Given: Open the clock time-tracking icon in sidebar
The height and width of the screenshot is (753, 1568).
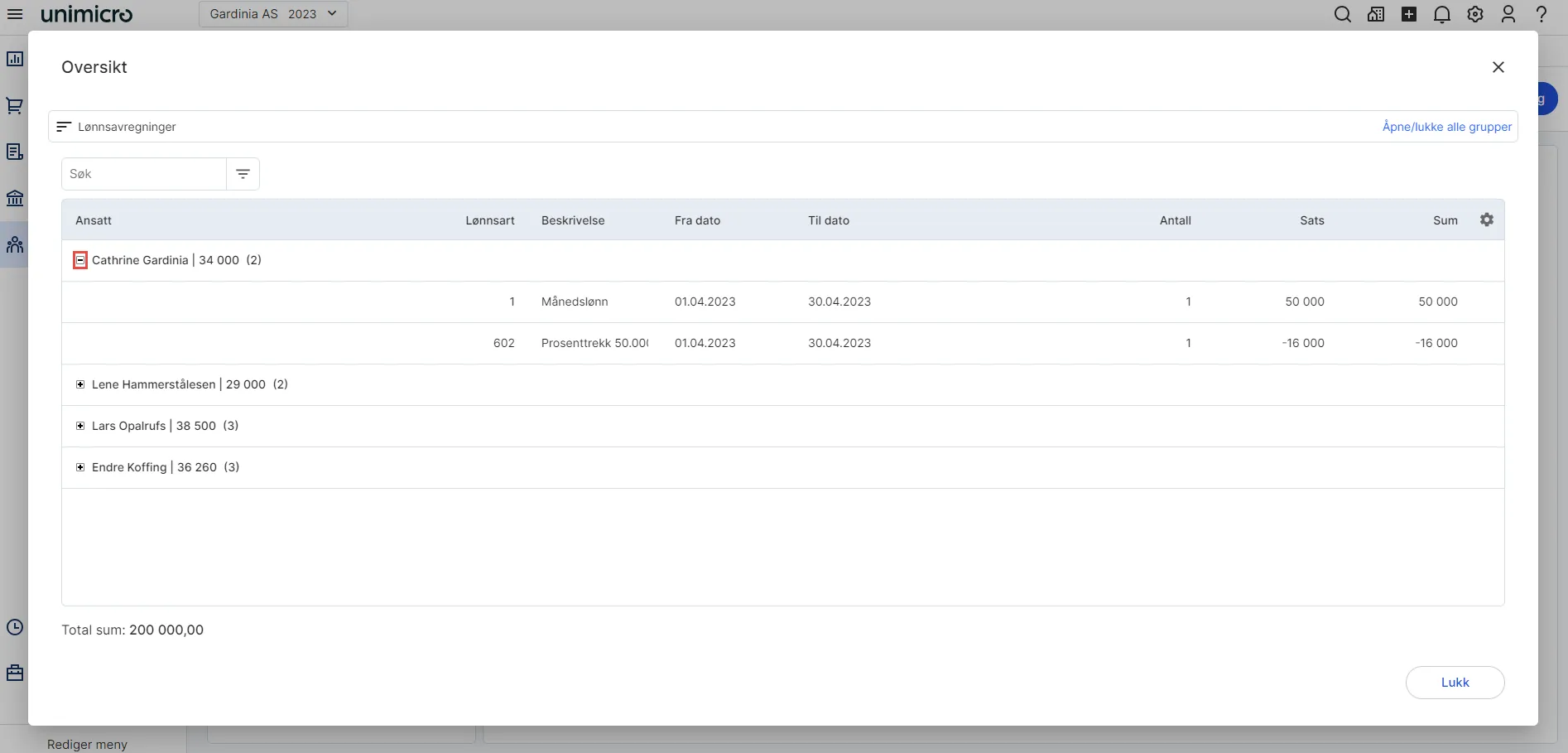Looking at the screenshot, I should pyautogui.click(x=15, y=627).
